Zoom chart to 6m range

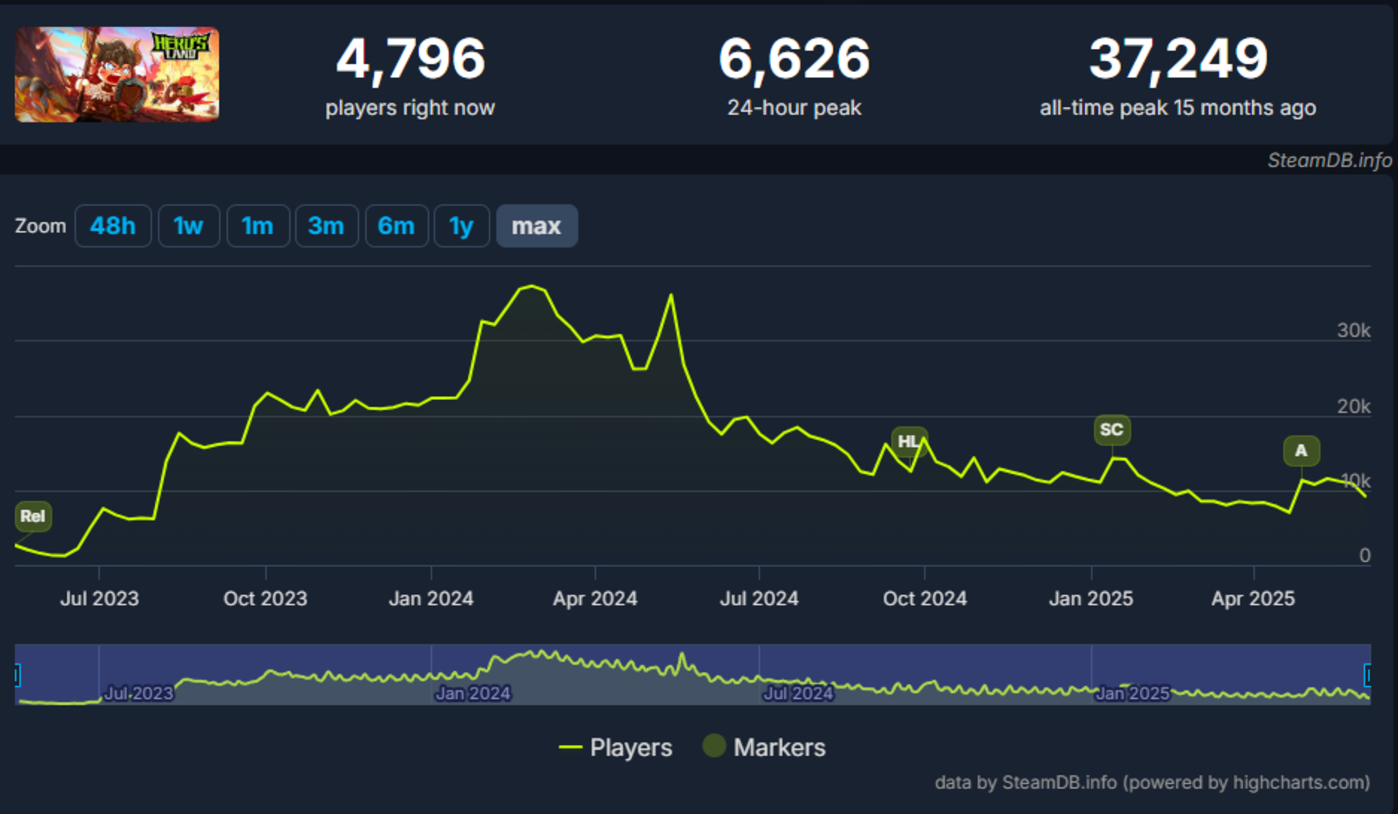coord(396,226)
